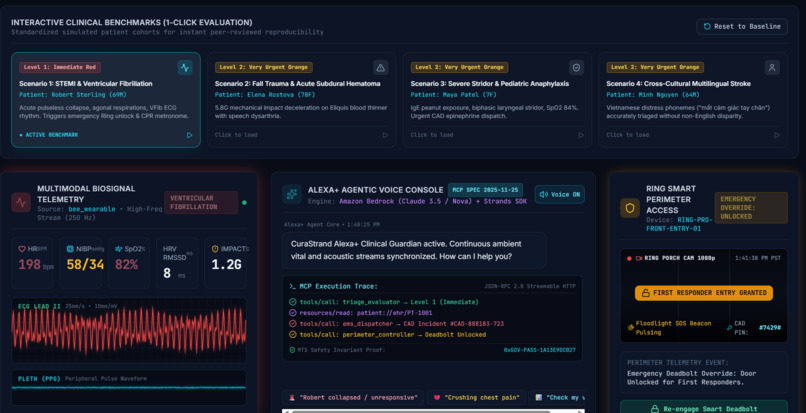The image size is (806, 413).
Task: Click the play arrow on Scenario 1 STEMI card
Action: tap(189, 135)
